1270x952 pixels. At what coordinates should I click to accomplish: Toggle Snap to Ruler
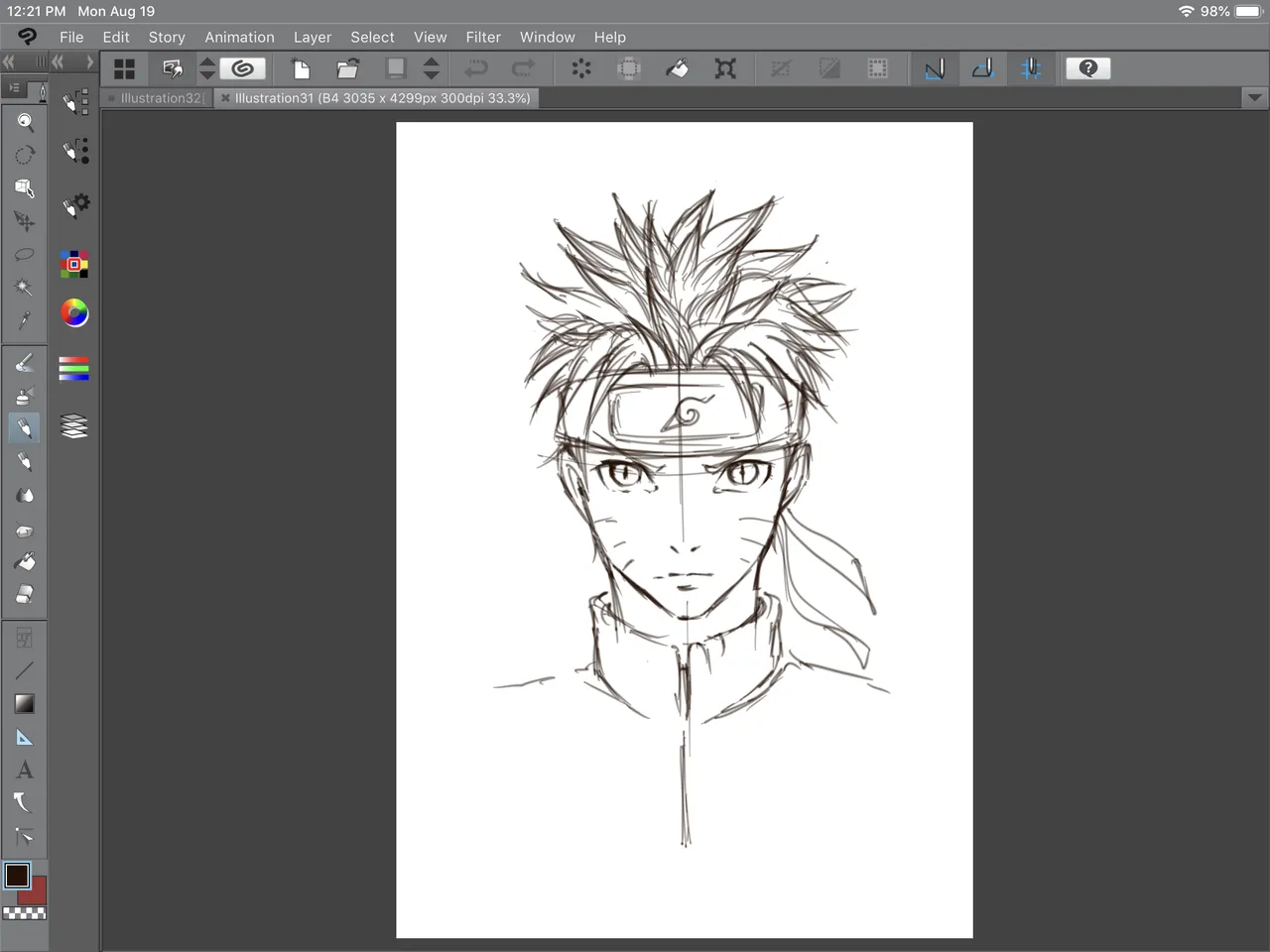coord(935,68)
